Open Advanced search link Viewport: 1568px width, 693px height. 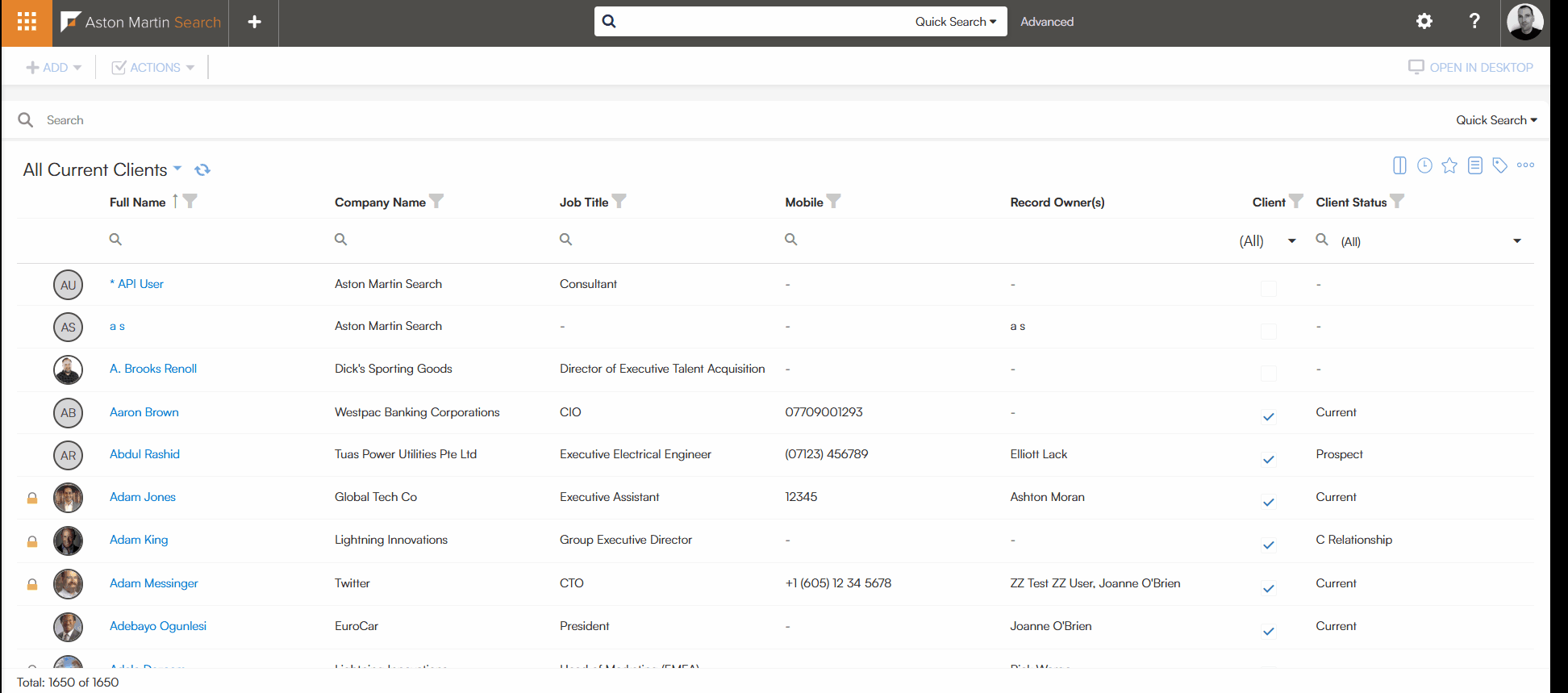pyautogui.click(x=1047, y=22)
